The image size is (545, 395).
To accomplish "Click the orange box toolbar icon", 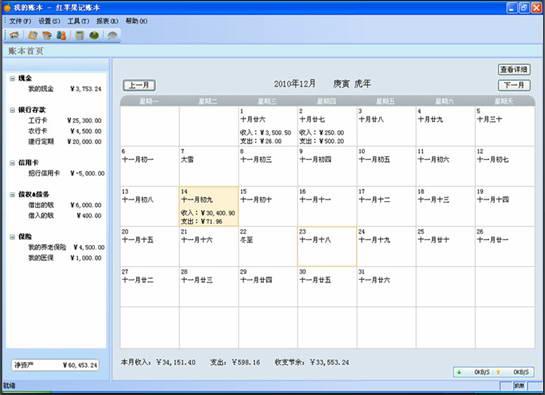I will (x=47, y=35).
